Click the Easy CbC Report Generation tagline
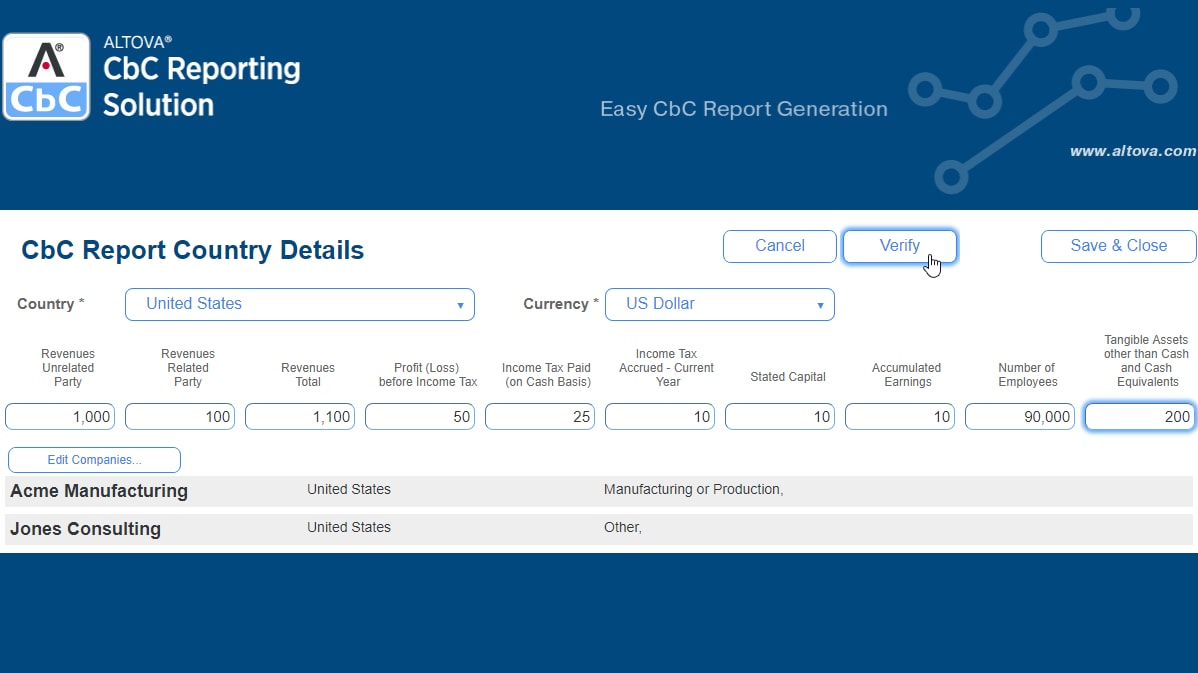 (x=743, y=109)
